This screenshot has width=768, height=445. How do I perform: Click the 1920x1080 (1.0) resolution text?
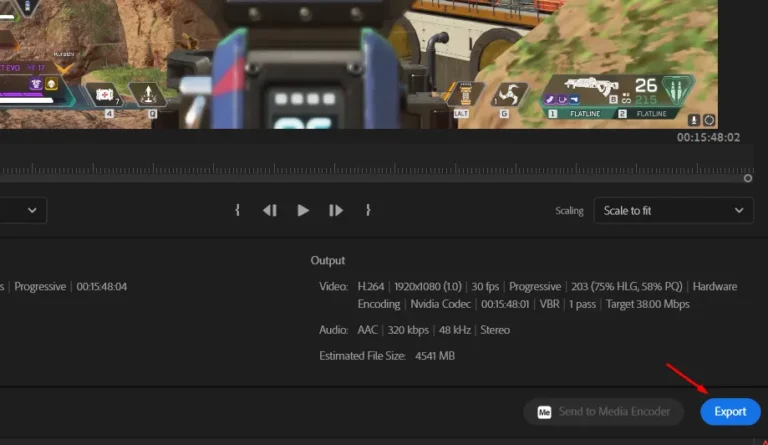tap(428, 286)
